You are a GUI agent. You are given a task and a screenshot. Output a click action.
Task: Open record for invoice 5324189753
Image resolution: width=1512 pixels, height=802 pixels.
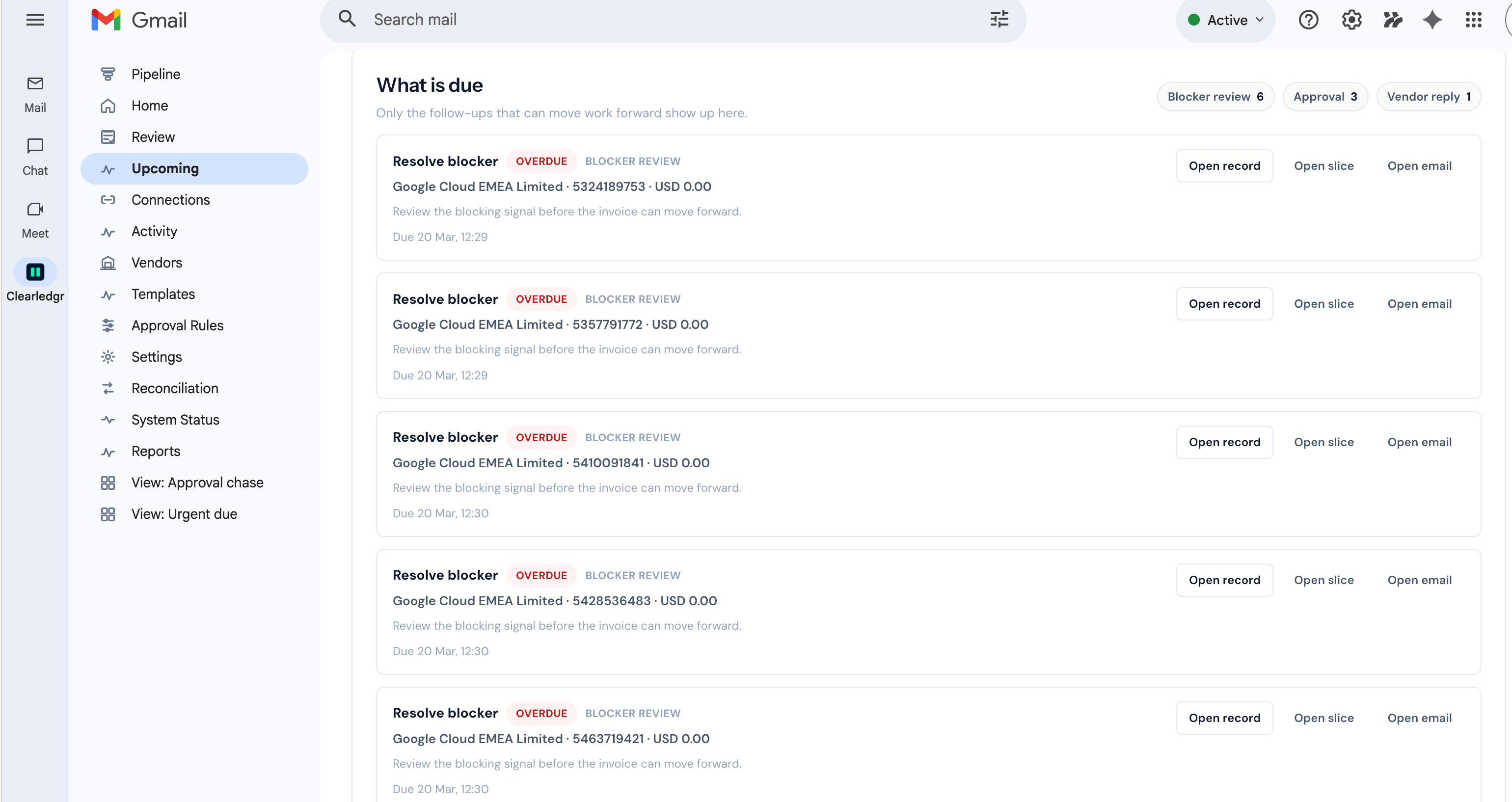point(1224,165)
